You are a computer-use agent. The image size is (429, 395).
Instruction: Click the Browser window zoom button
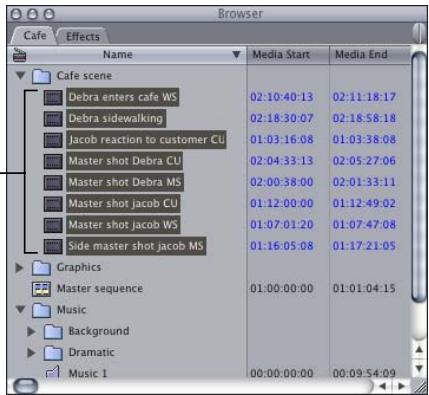pyautogui.click(x=49, y=14)
